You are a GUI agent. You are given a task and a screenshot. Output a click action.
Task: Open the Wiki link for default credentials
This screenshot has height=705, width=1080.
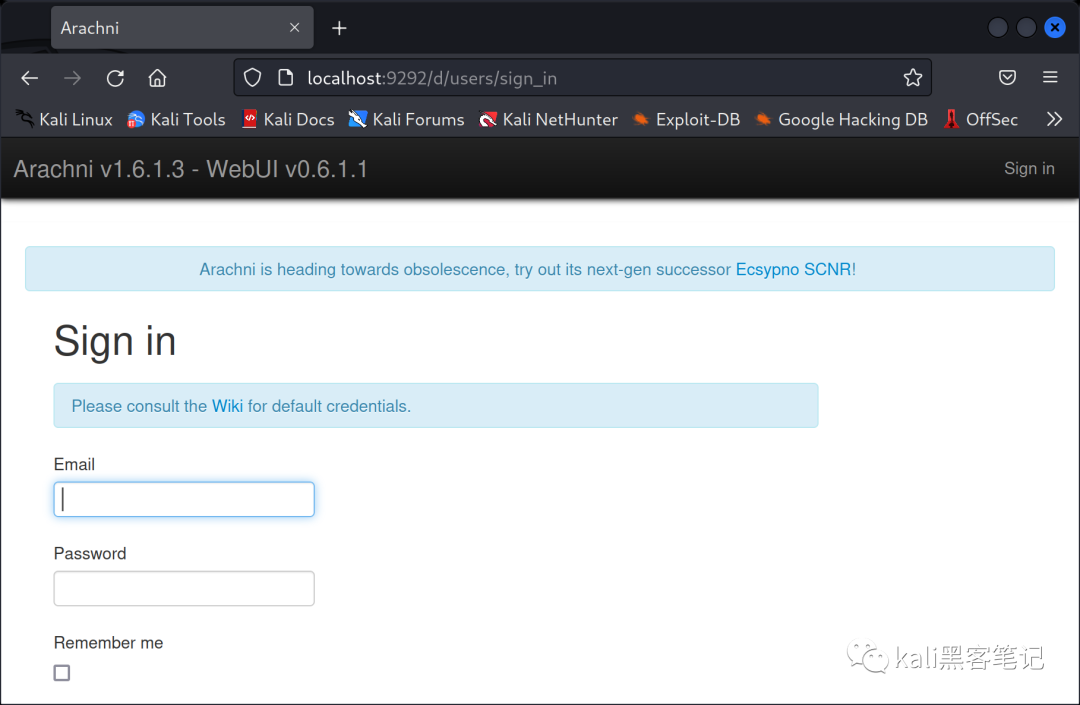tap(227, 406)
